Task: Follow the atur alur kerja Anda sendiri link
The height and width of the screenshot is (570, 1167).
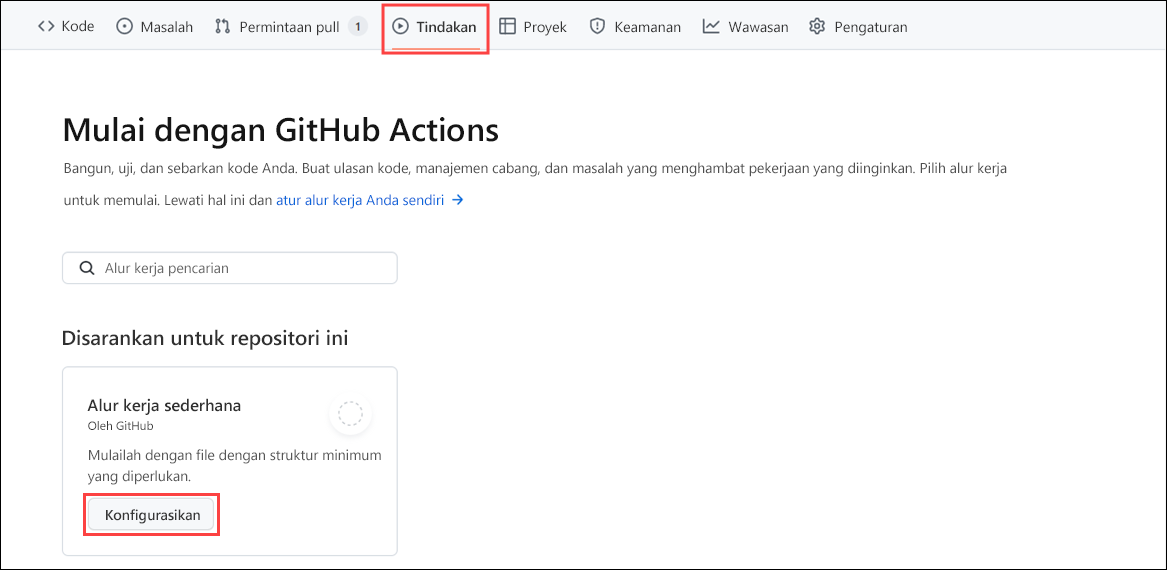Action: (x=370, y=200)
